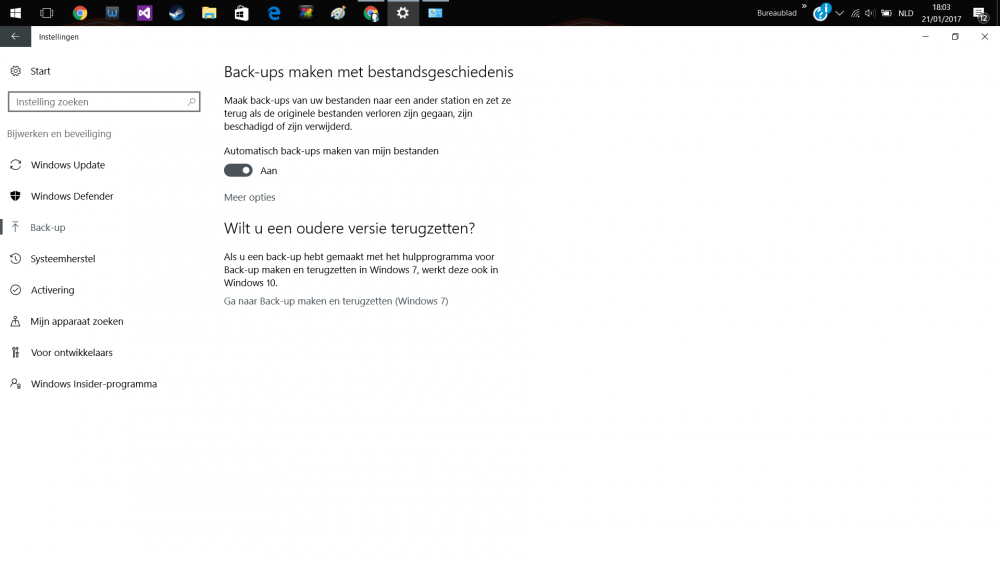Restore down the Instellingen window
This screenshot has width=1000, height=563.
pos(955,36)
